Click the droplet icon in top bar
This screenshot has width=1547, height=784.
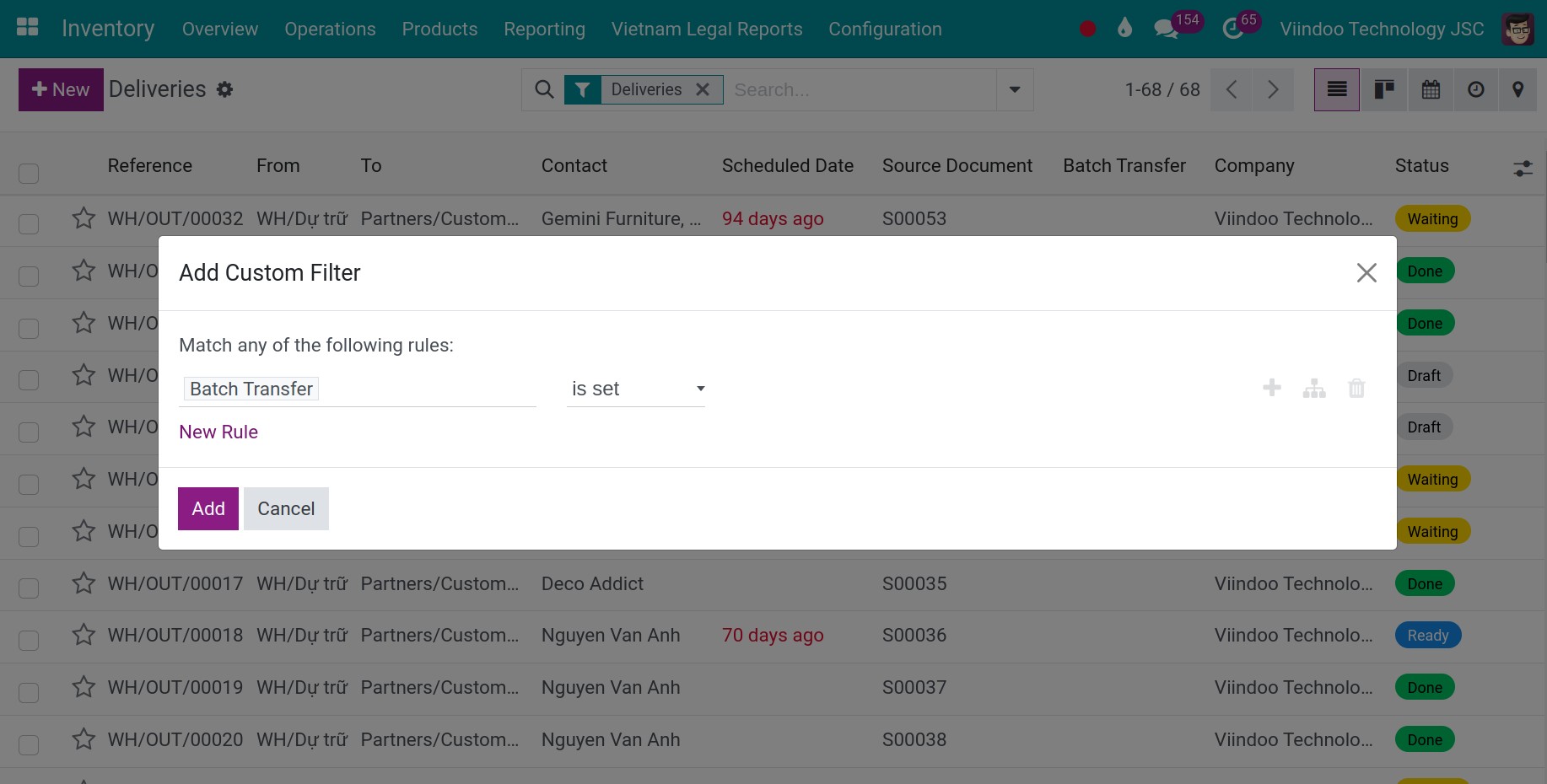point(1124,29)
